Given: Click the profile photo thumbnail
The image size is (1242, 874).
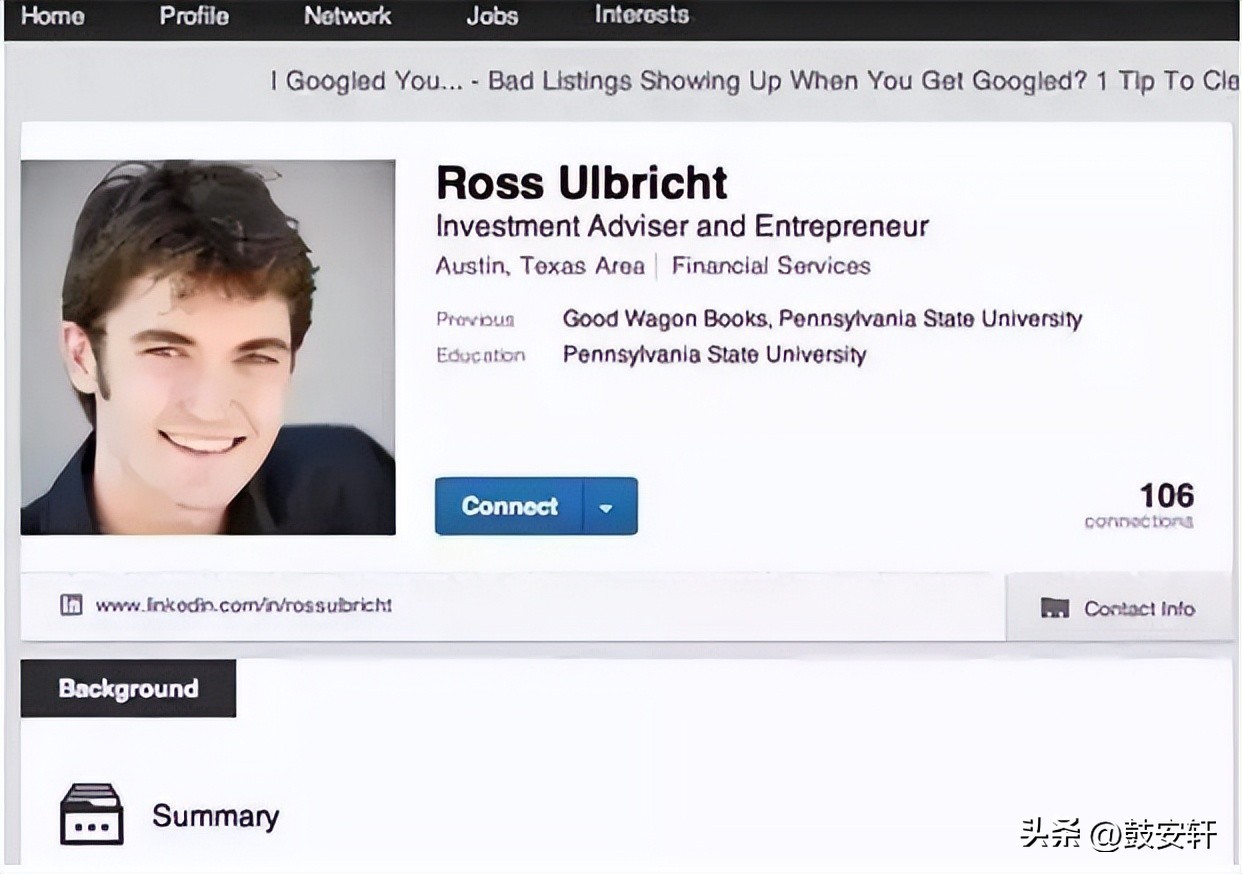Looking at the screenshot, I should [x=208, y=347].
